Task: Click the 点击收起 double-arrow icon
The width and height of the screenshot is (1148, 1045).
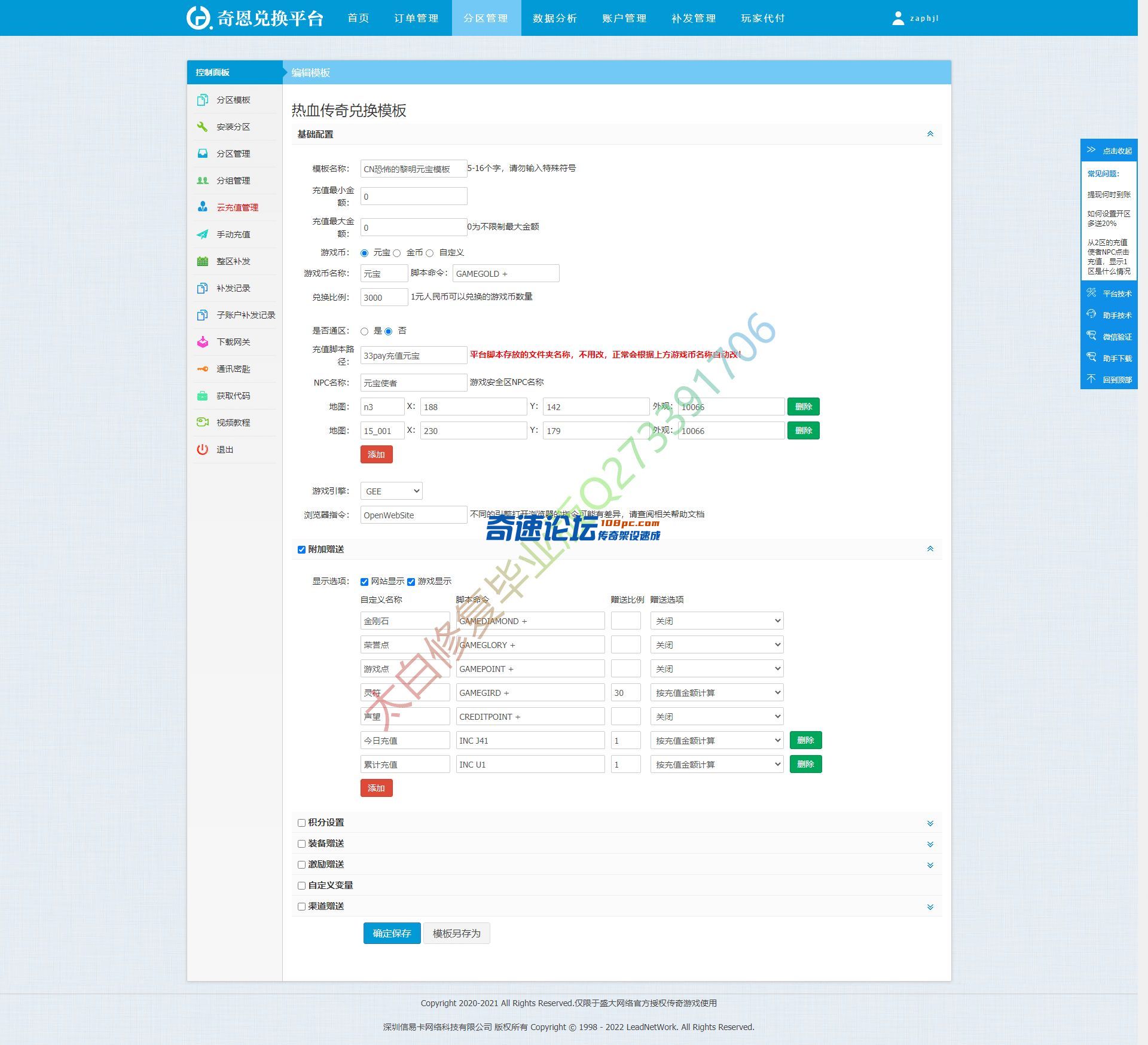Action: (1091, 150)
